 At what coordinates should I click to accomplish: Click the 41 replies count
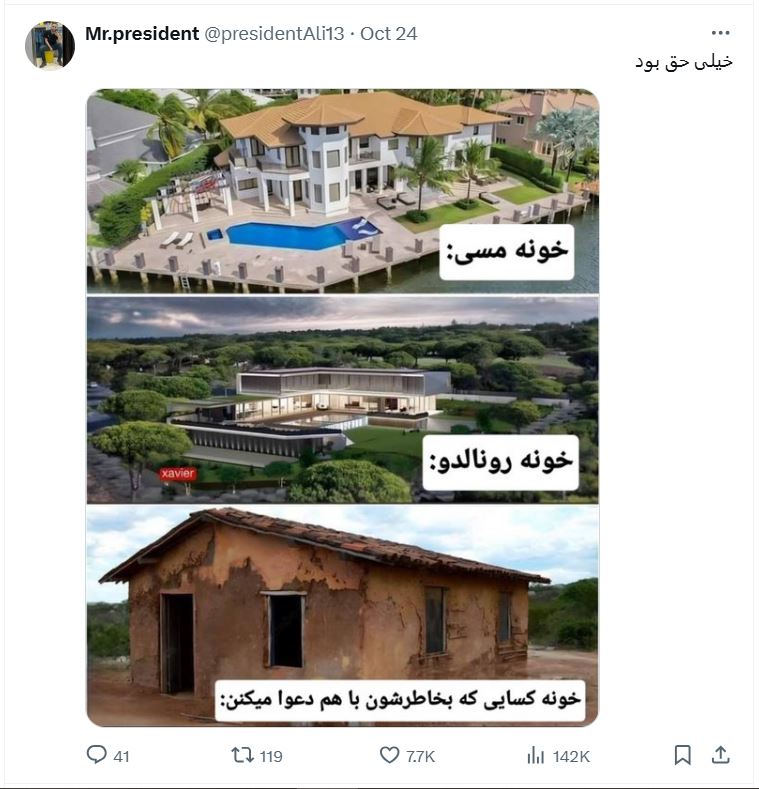(x=121, y=756)
